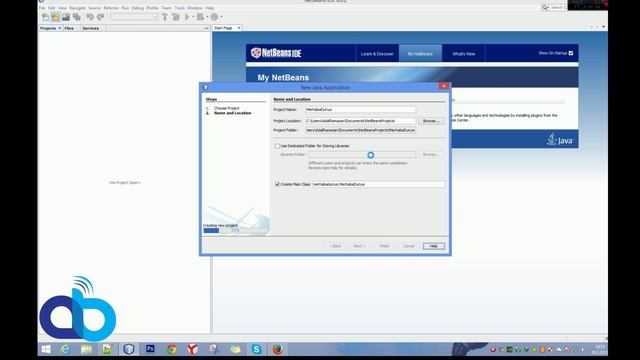640x360 pixels.
Task: Open the Edit menu
Action: (x=51, y=8)
